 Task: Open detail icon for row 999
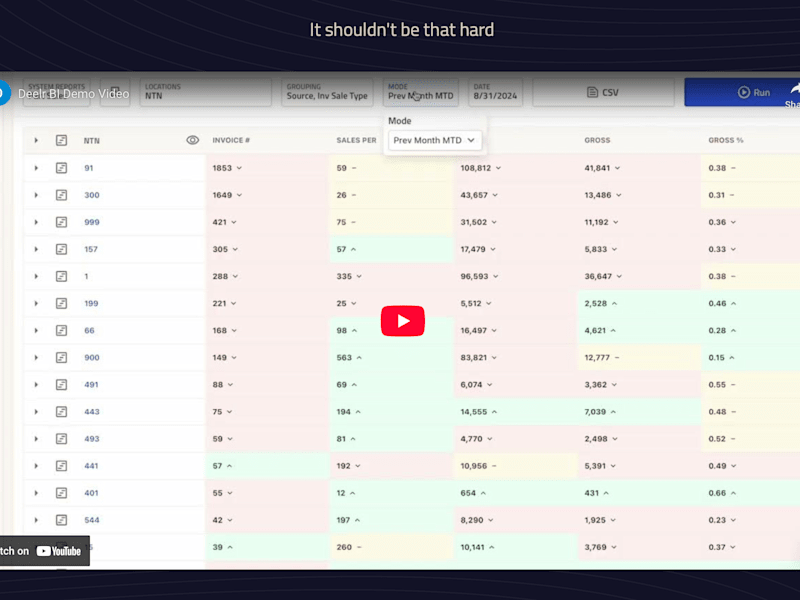(61, 222)
